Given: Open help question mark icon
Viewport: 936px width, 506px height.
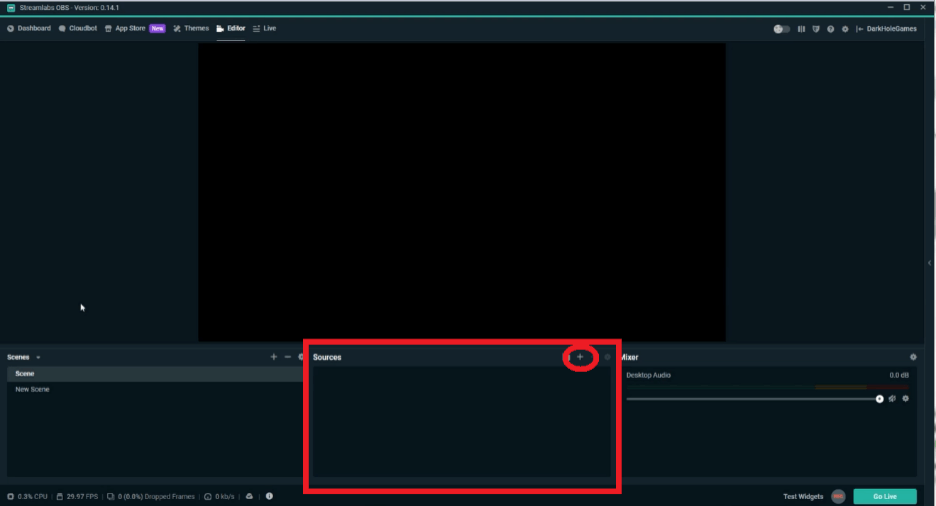Looking at the screenshot, I should click(830, 29).
